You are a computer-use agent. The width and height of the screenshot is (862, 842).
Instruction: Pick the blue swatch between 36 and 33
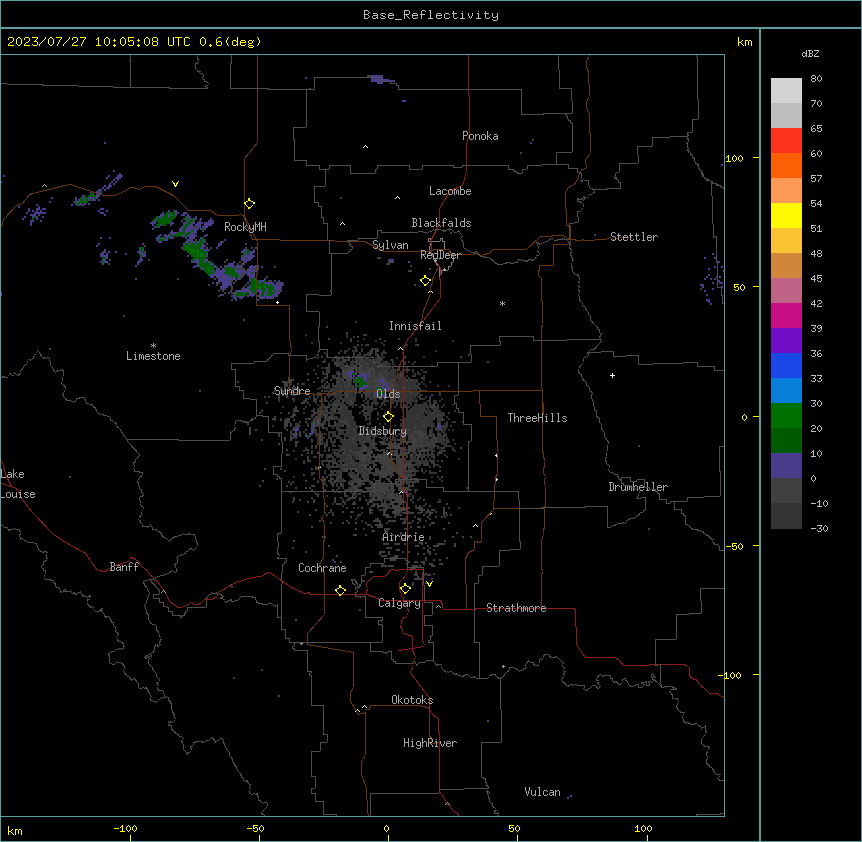[786, 365]
